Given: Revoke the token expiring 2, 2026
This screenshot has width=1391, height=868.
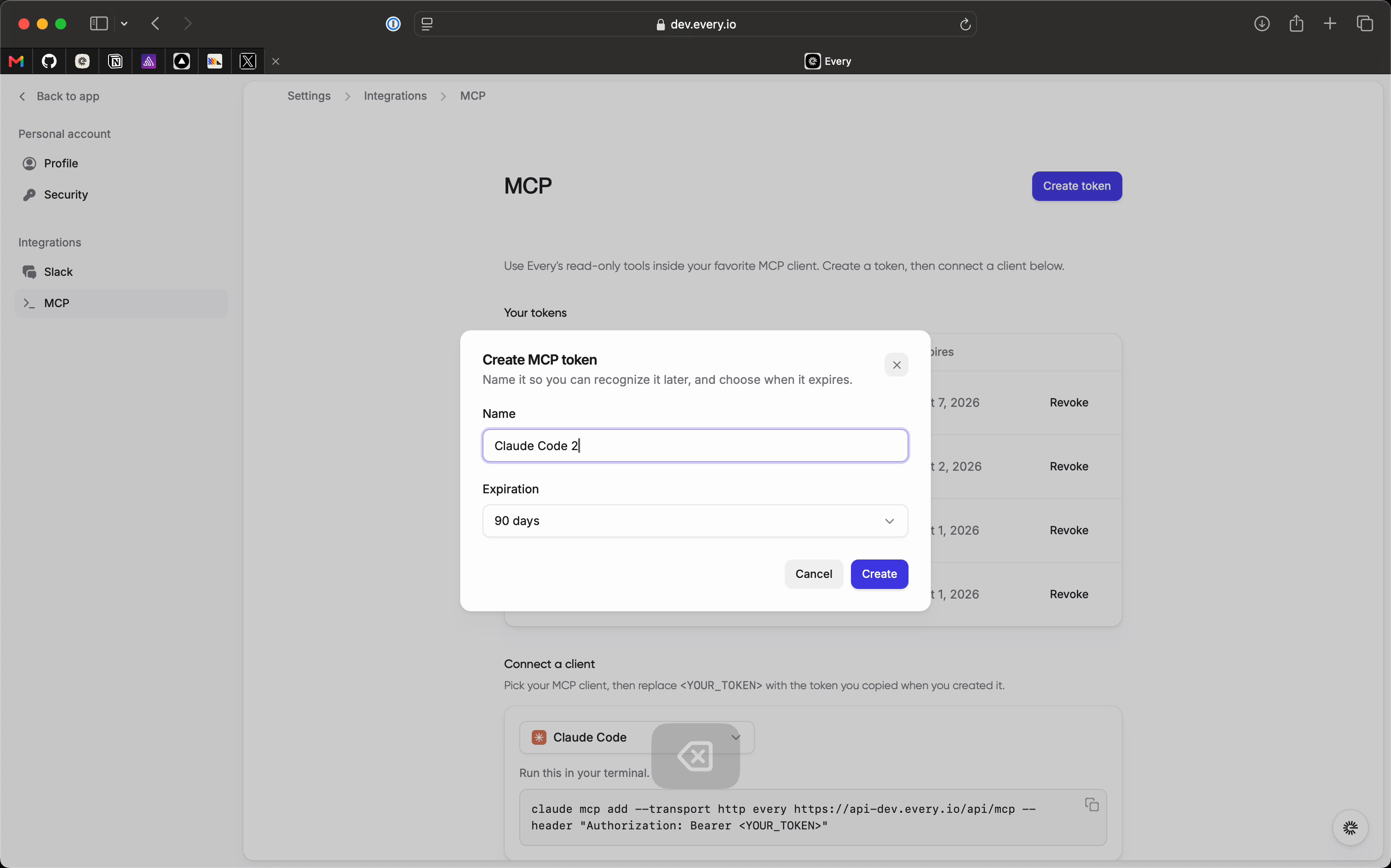Looking at the screenshot, I should point(1069,466).
